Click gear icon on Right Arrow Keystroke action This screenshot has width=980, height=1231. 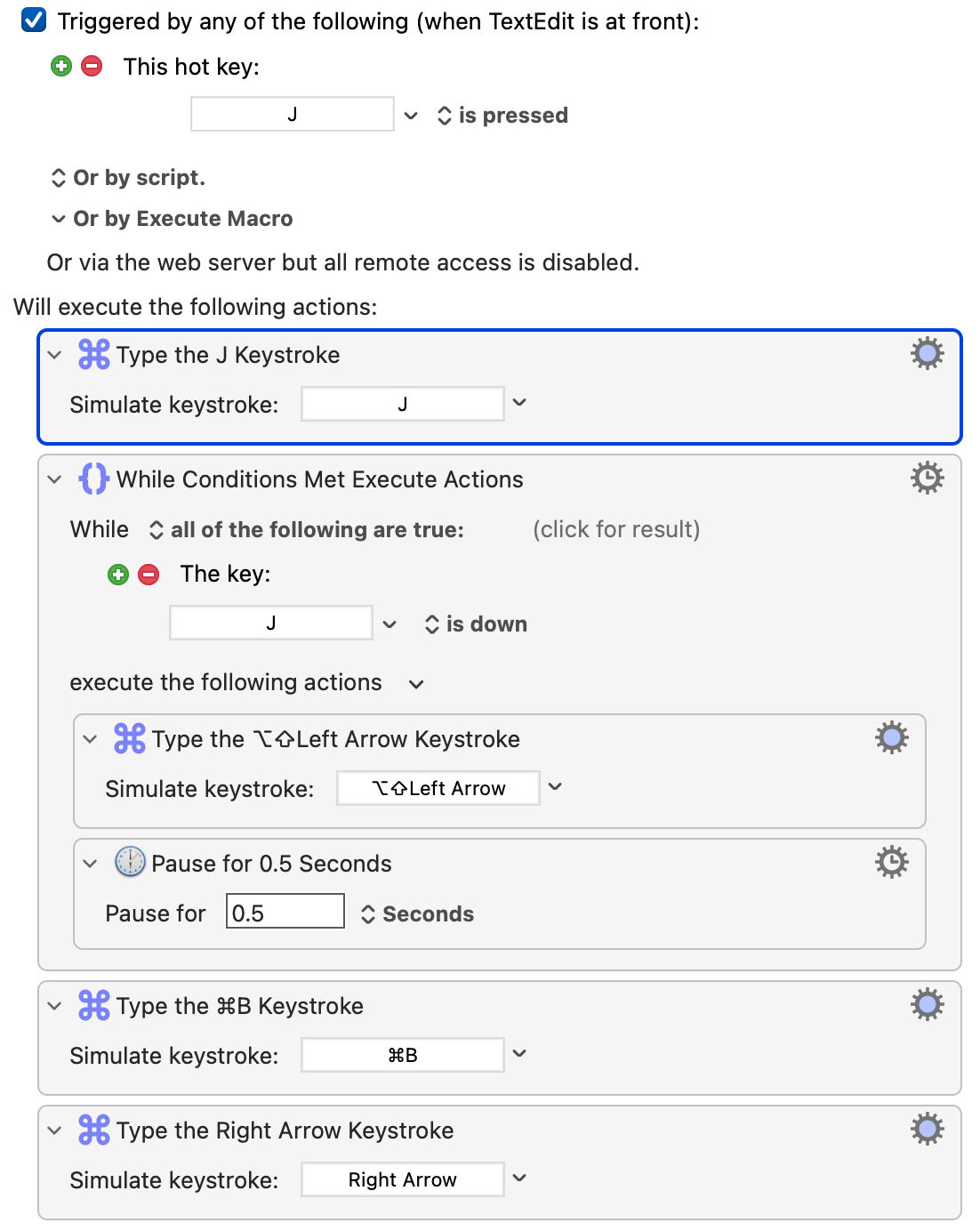tap(927, 1130)
